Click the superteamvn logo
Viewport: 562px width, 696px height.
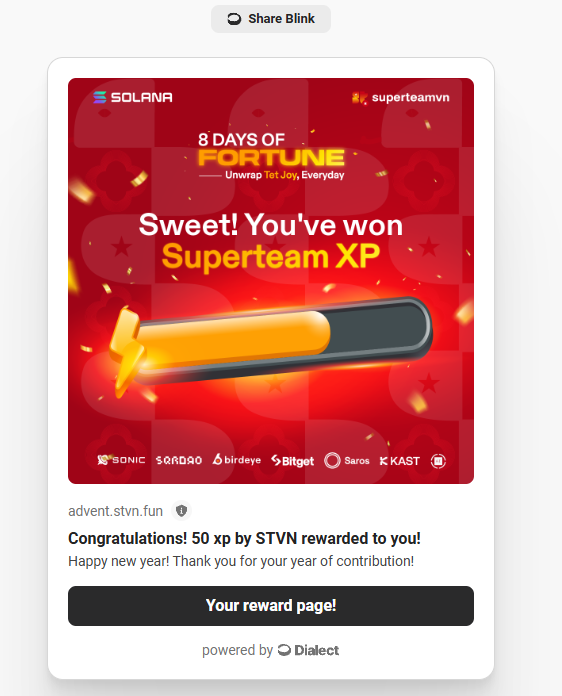point(400,98)
